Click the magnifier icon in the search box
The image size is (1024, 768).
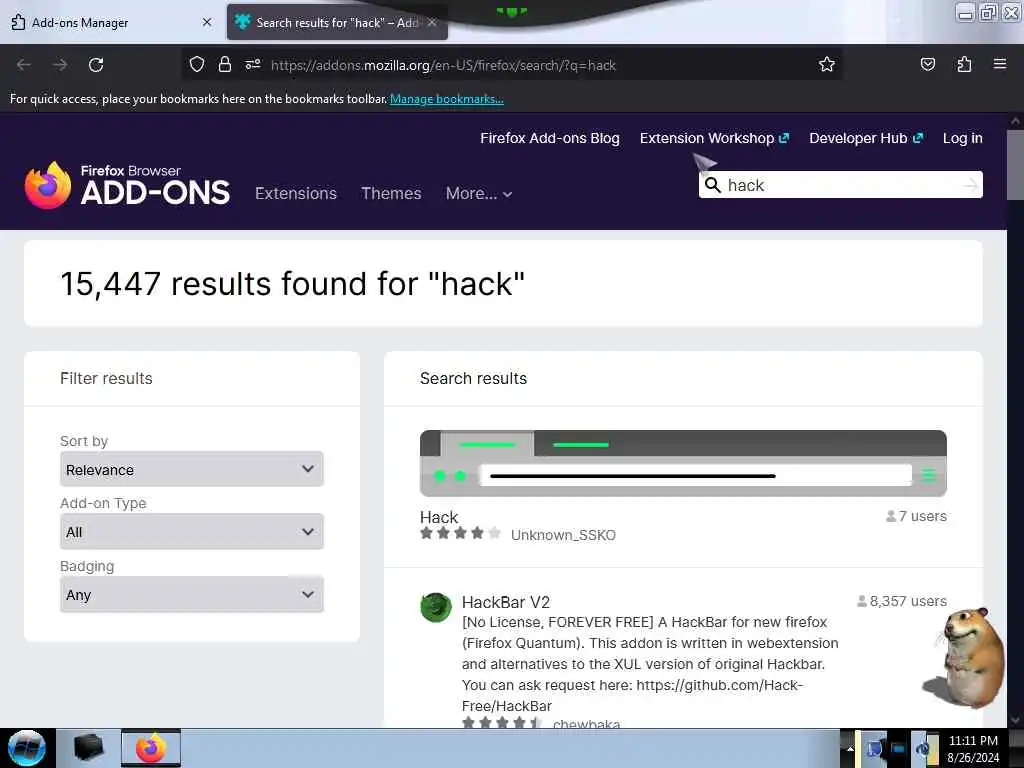[713, 185]
